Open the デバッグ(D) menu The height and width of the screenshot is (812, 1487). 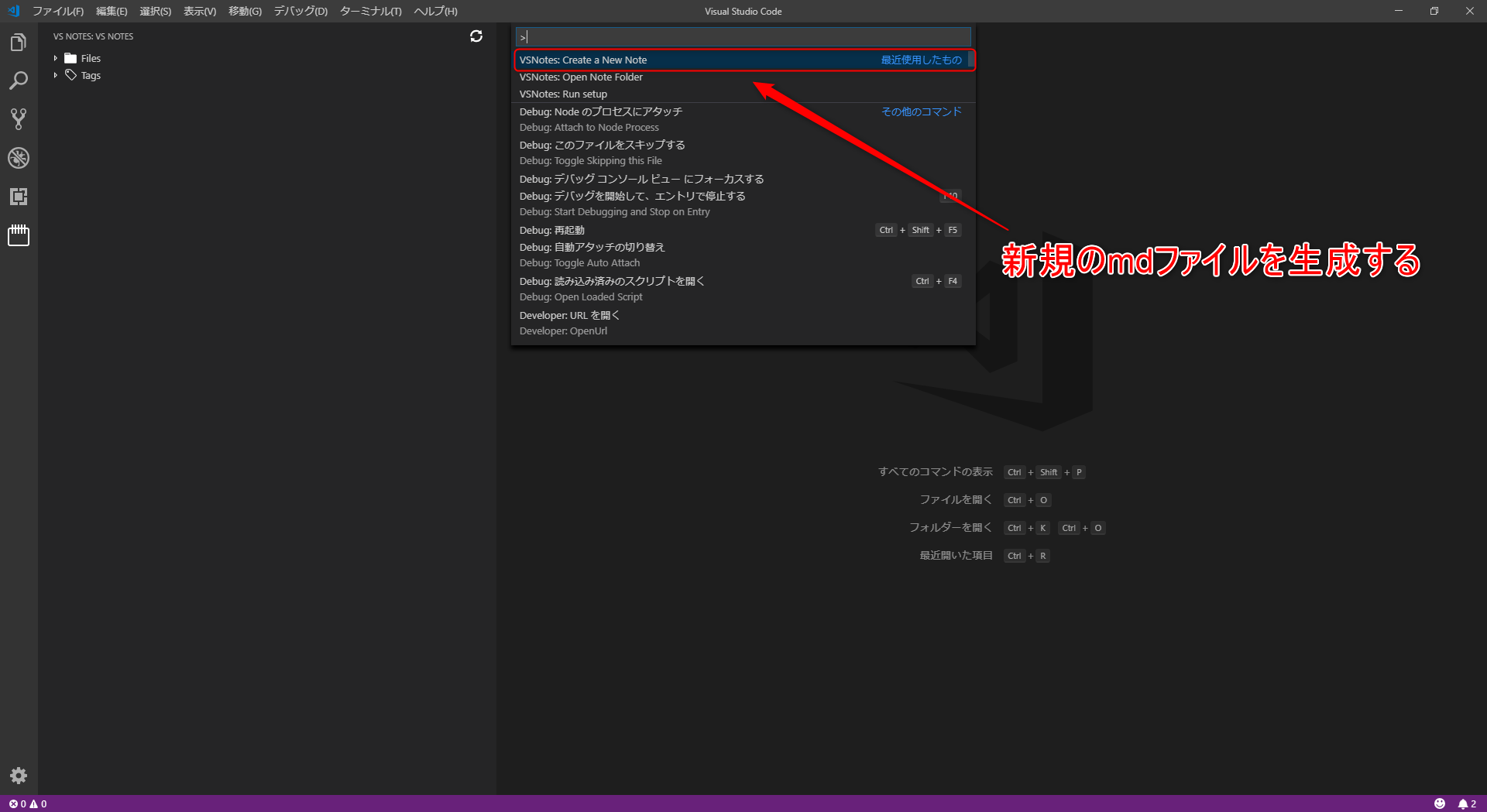[x=300, y=11]
